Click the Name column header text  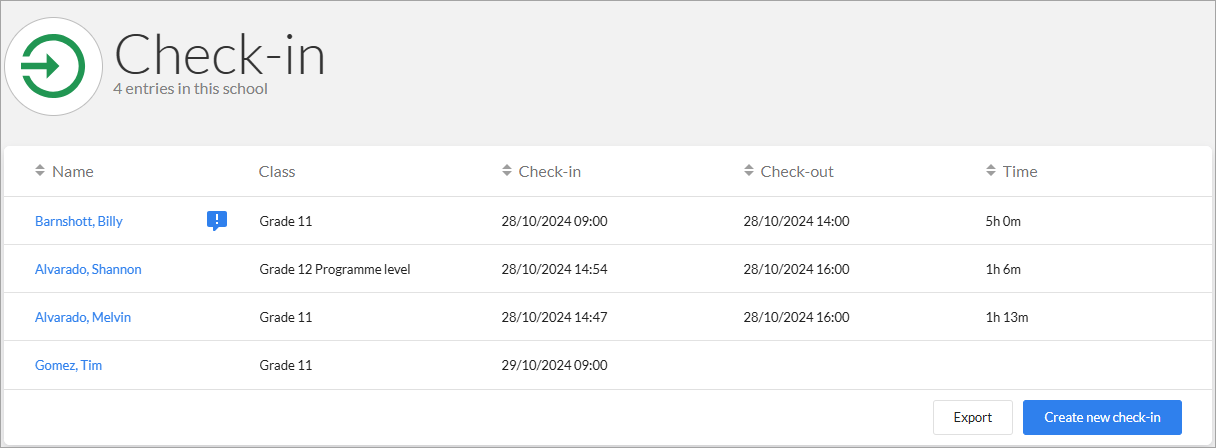pyautogui.click(x=73, y=171)
